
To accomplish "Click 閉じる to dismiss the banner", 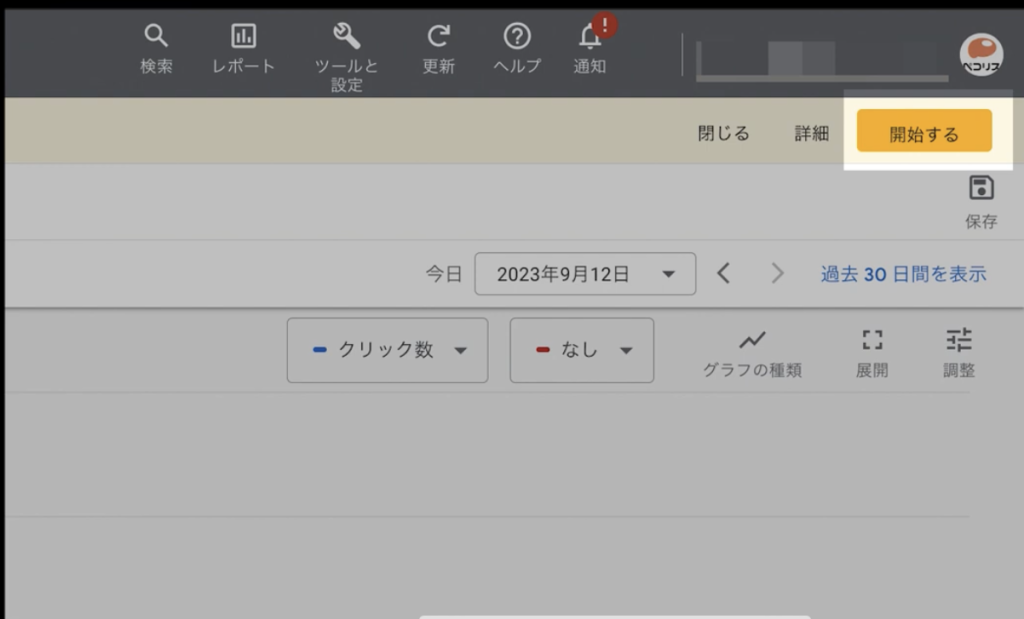I will [723, 133].
